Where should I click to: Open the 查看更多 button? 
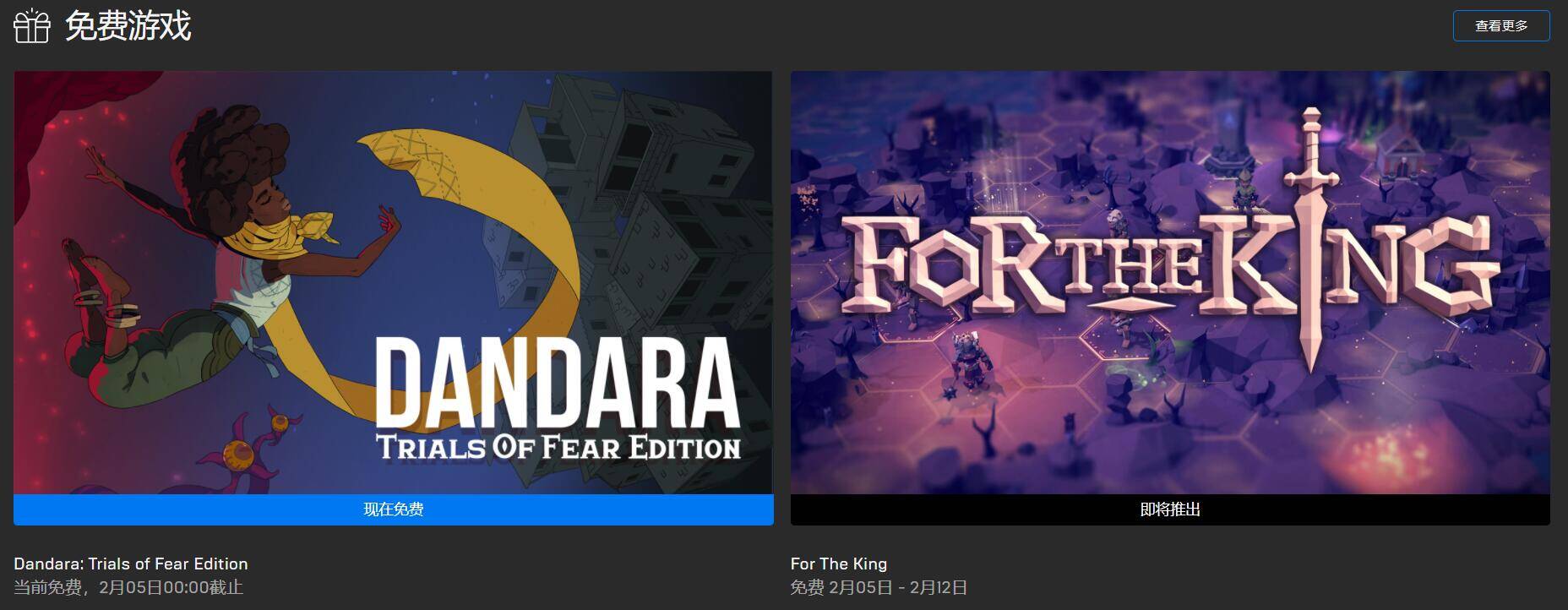click(x=1501, y=26)
